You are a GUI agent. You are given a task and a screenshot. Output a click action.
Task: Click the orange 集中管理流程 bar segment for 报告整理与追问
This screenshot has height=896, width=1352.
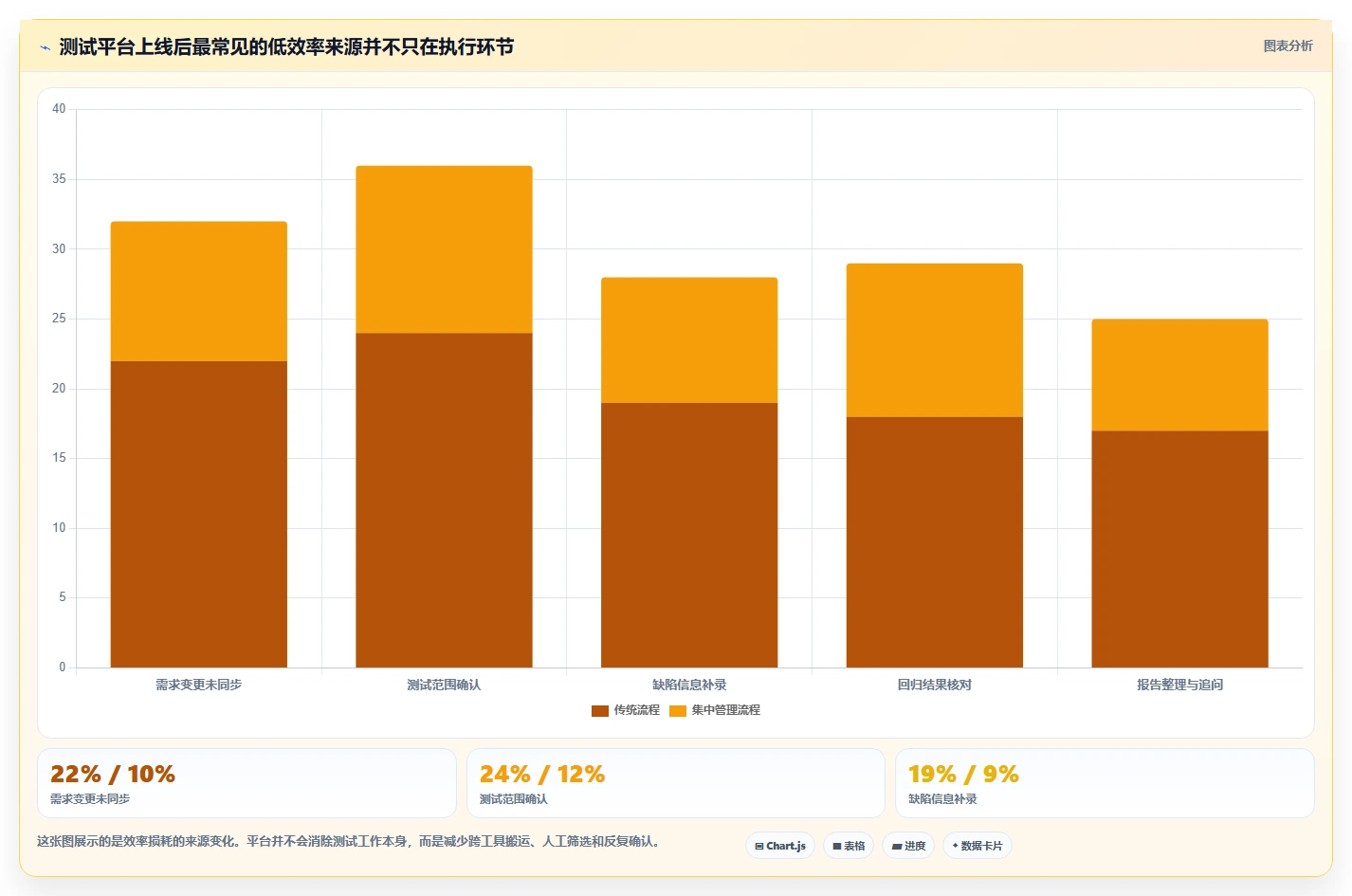tap(1179, 375)
